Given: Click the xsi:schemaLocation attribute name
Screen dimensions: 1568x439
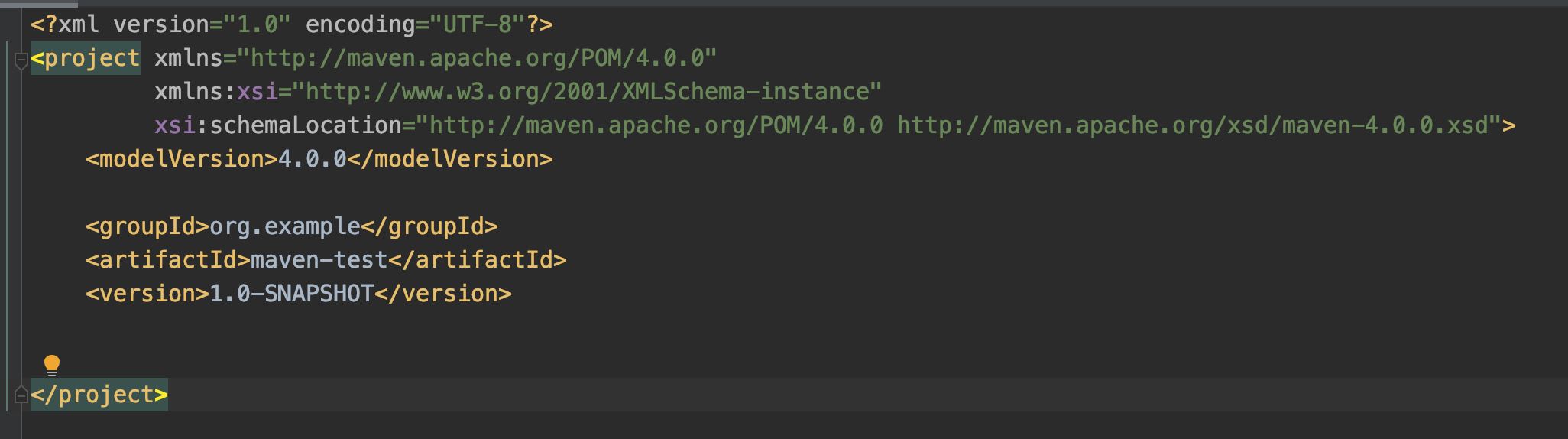Looking at the screenshot, I should [278, 125].
